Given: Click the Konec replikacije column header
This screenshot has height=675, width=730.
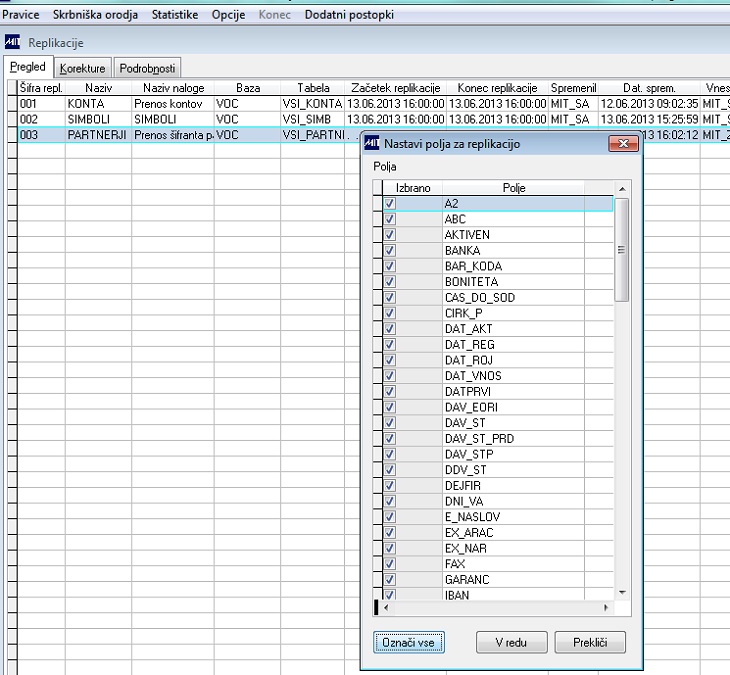Looking at the screenshot, I should (497, 88).
